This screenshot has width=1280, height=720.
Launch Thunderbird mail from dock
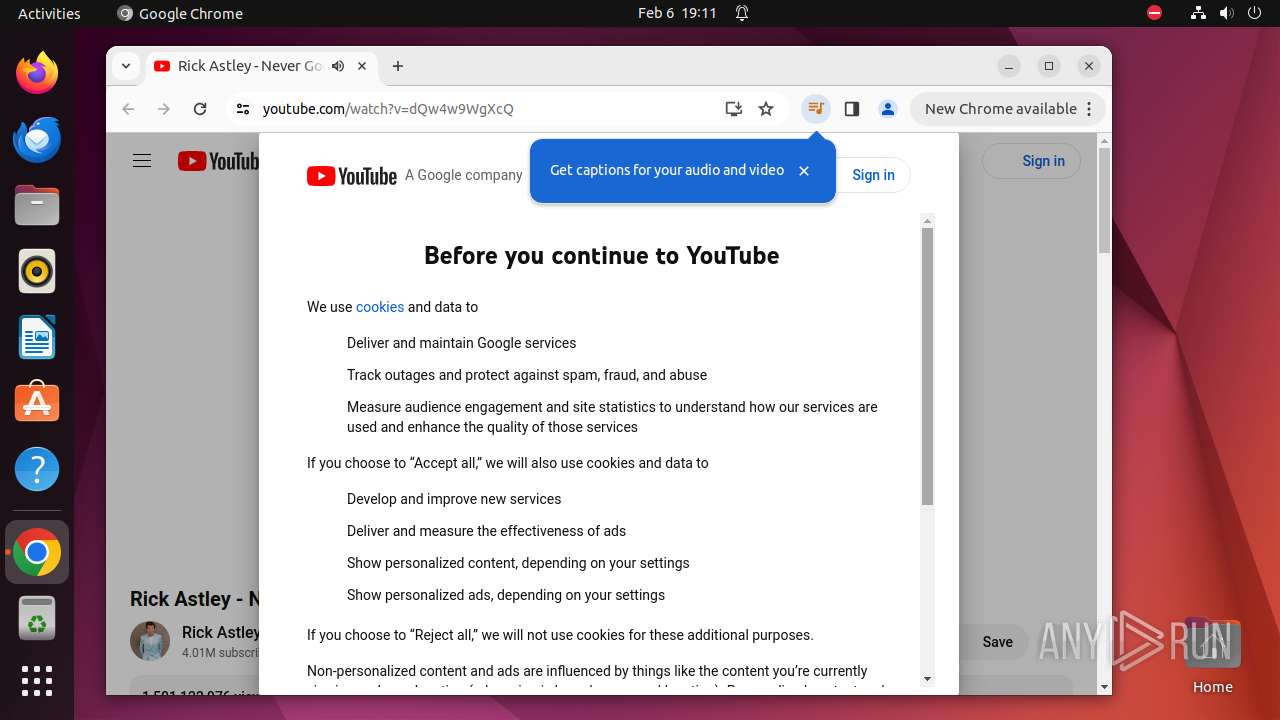(x=37, y=139)
